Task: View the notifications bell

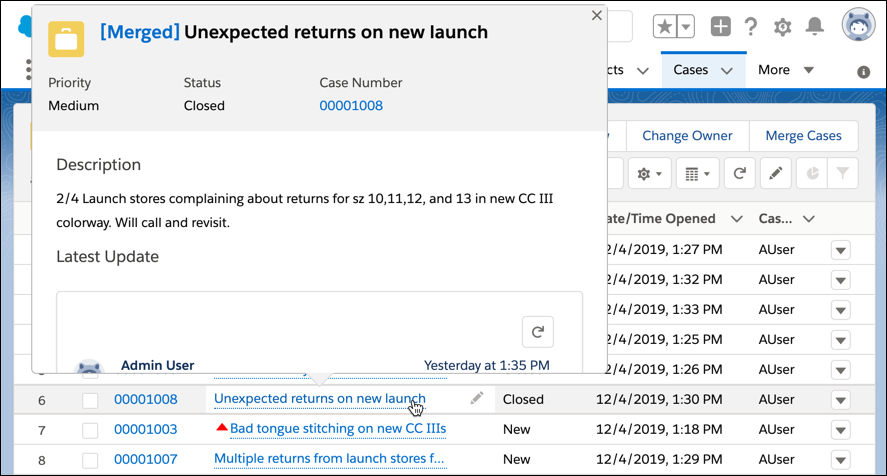Action: click(815, 27)
